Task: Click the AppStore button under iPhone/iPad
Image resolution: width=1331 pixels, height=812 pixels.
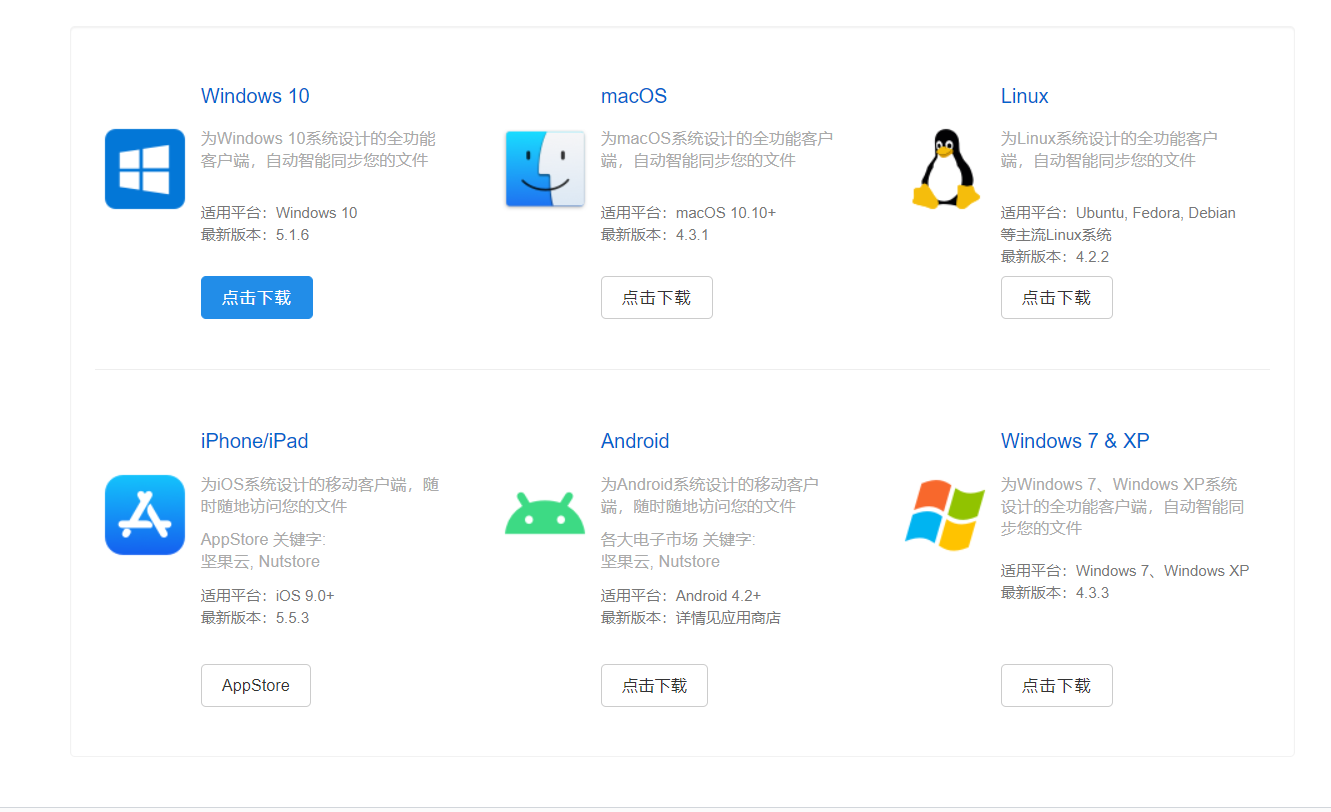Action: tap(255, 685)
